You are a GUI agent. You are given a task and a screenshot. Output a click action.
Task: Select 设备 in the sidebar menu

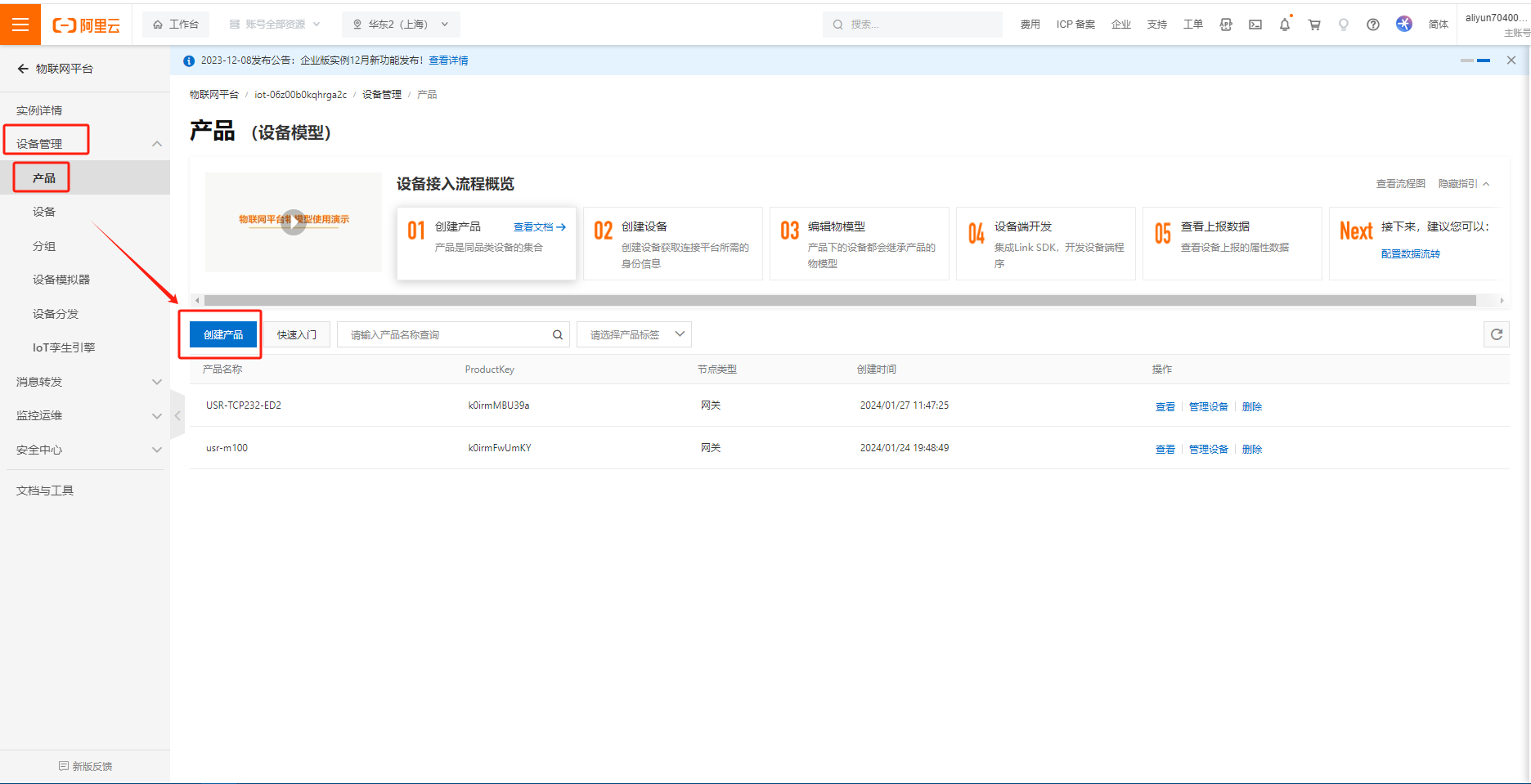[44, 212]
